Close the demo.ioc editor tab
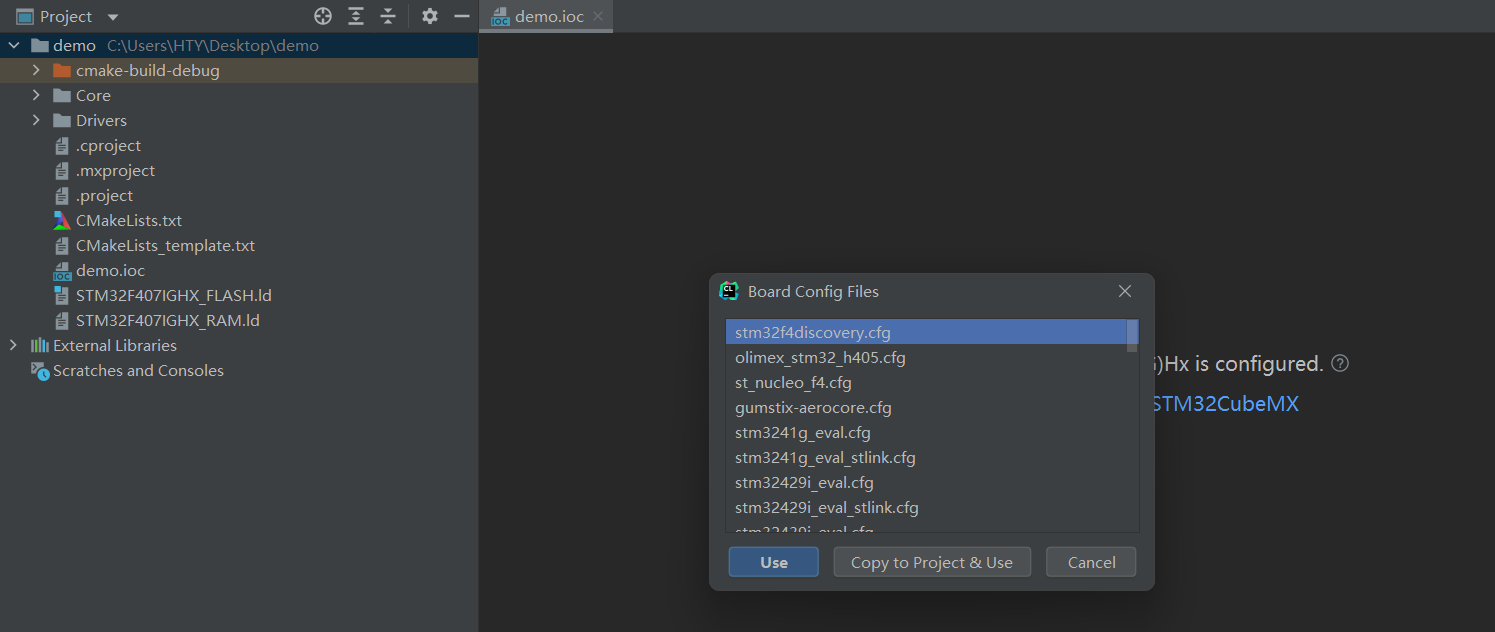The image size is (1495, 632). (598, 16)
